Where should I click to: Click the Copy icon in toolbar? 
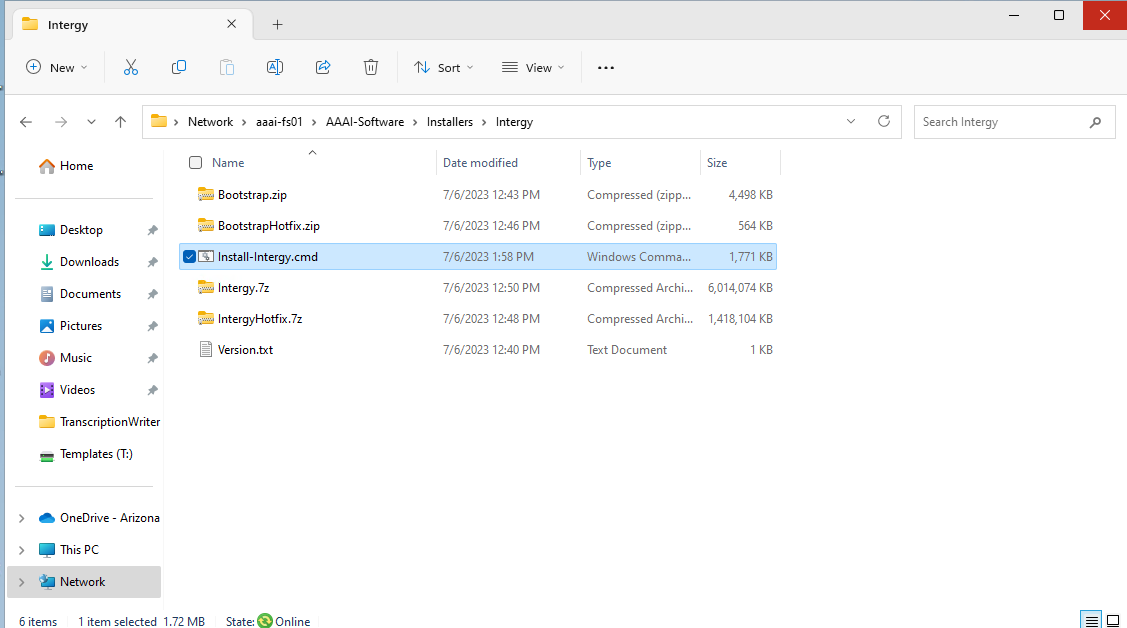pyautogui.click(x=179, y=68)
